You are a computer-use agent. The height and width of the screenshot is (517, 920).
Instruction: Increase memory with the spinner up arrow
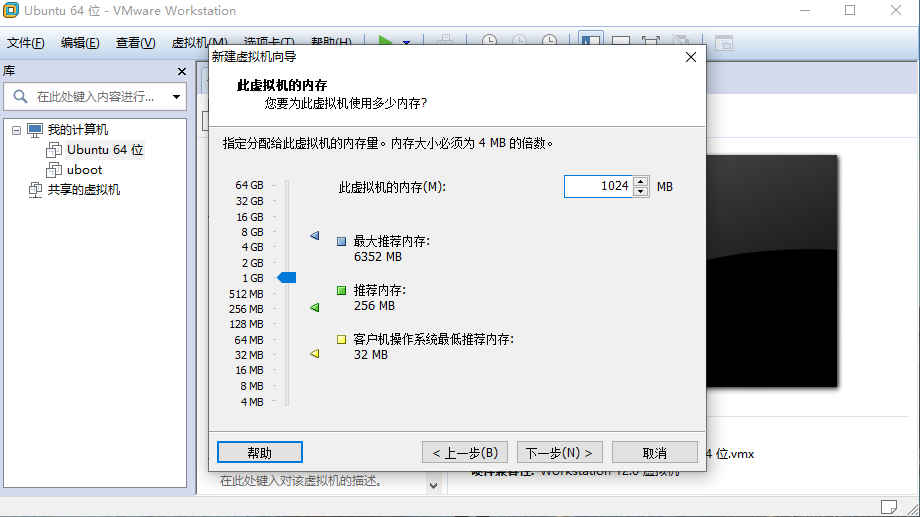641,181
